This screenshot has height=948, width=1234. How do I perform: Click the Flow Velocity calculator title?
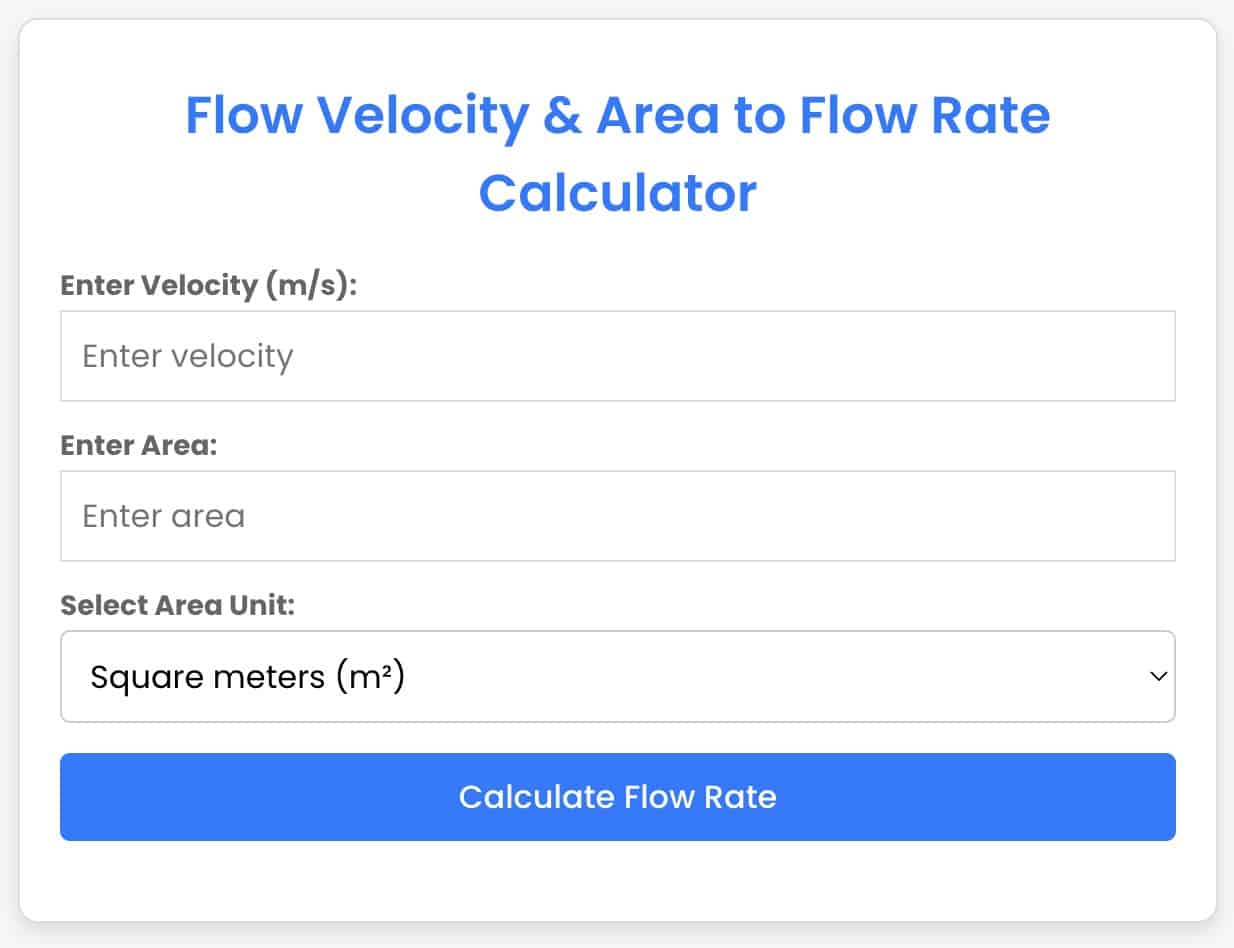point(617,115)
